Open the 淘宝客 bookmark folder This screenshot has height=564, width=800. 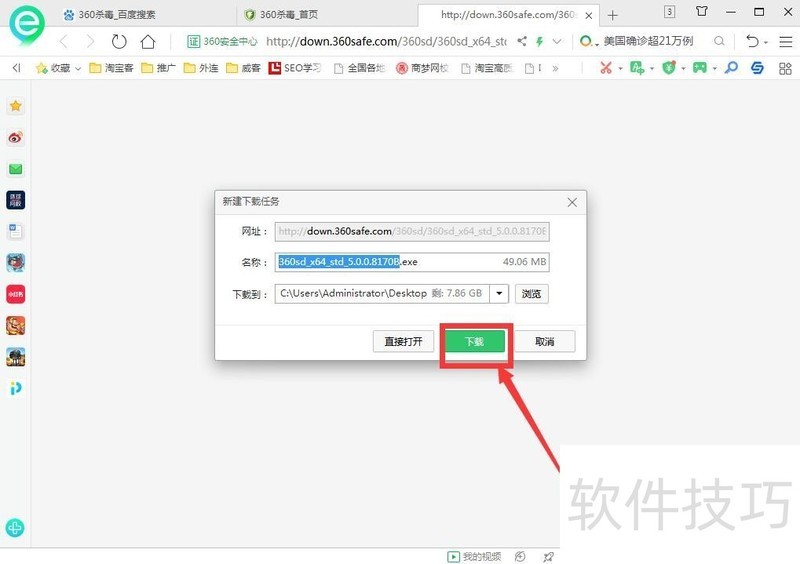(111, 67)
